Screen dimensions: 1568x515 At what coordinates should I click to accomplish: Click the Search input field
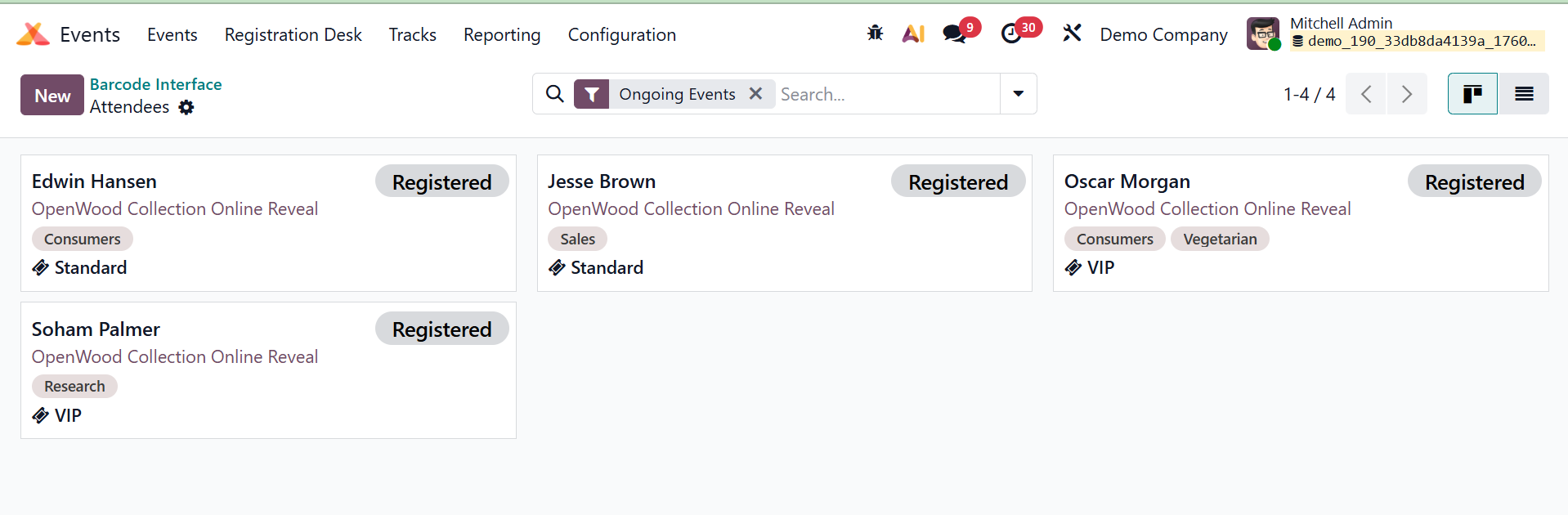(x=887, y=94)
